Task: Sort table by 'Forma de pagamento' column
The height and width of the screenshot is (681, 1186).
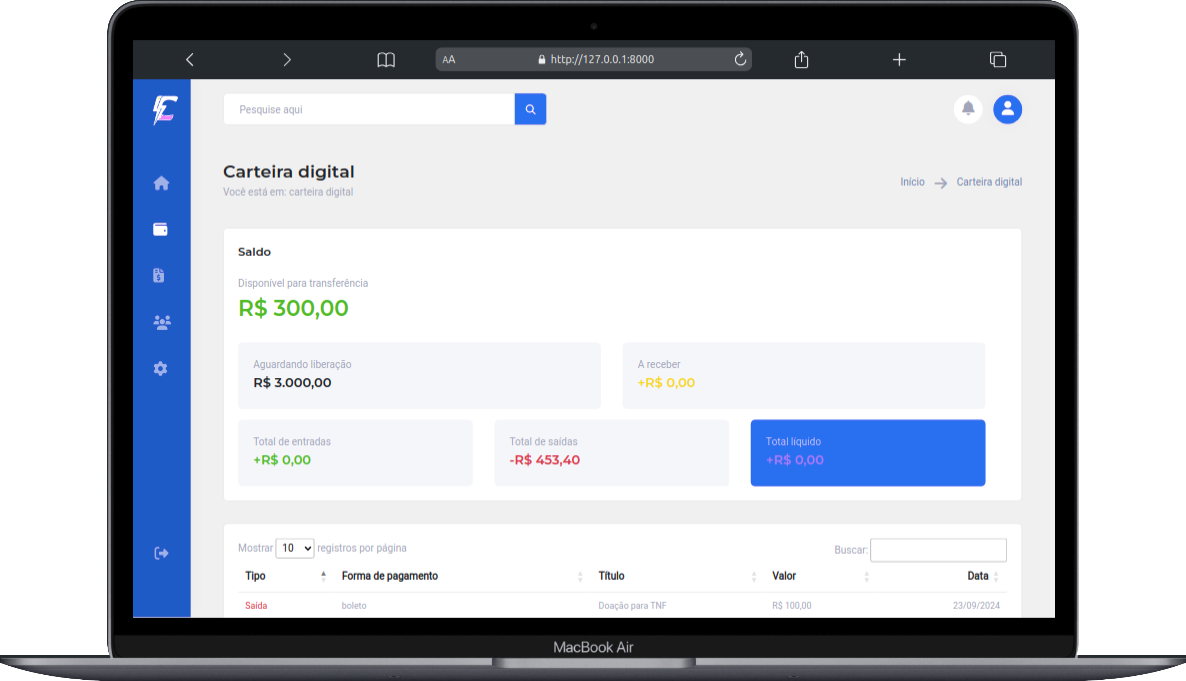Action: [x=462, y=576]
